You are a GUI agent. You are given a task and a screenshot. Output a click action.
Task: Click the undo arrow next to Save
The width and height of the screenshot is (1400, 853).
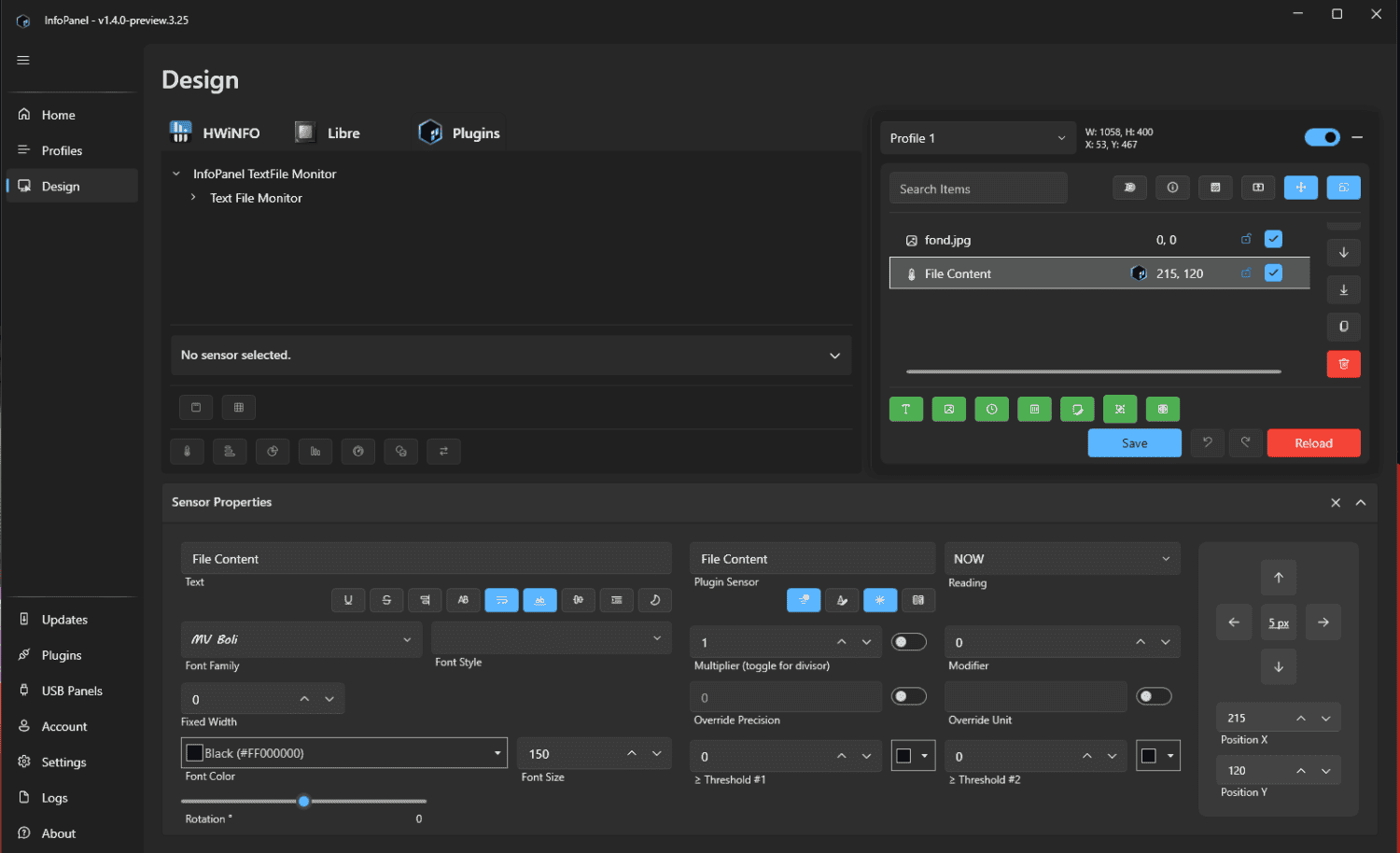click(x=1207, y=442)
